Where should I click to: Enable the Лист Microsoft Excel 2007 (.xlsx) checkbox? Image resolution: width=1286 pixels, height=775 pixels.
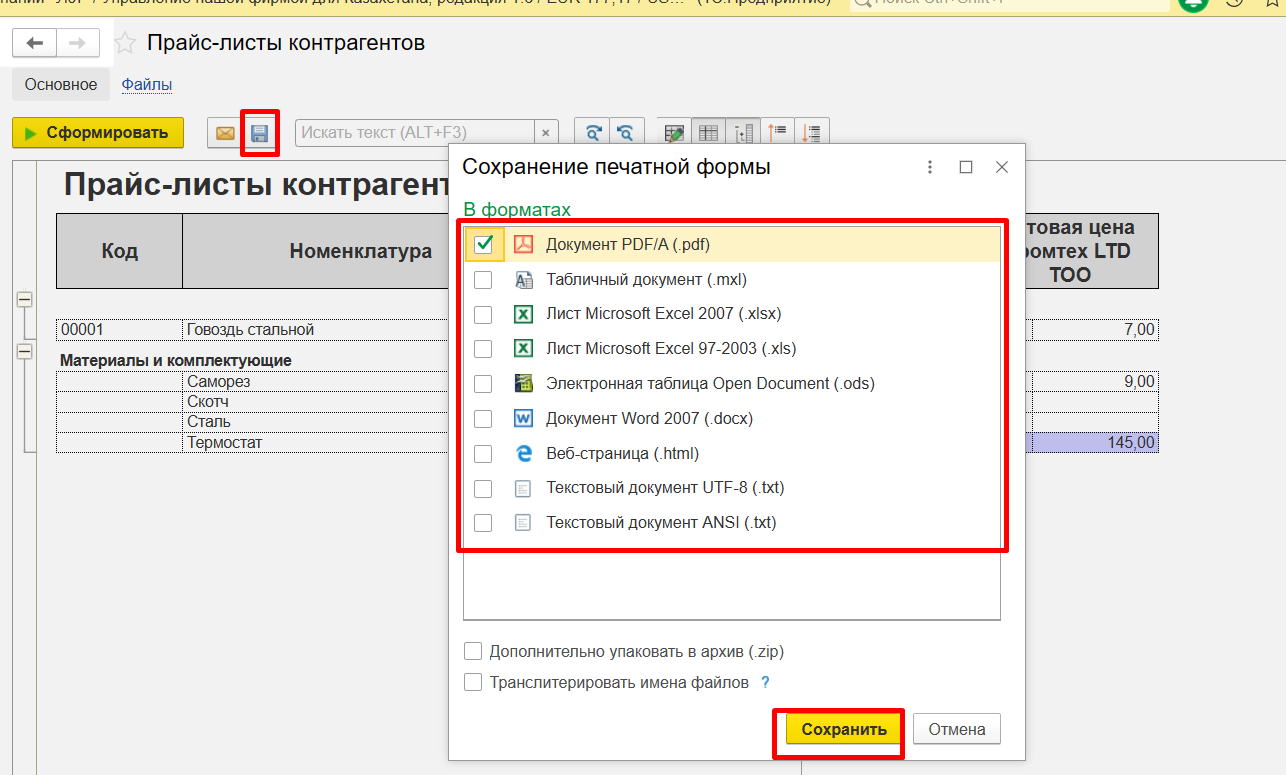[484, 314]
